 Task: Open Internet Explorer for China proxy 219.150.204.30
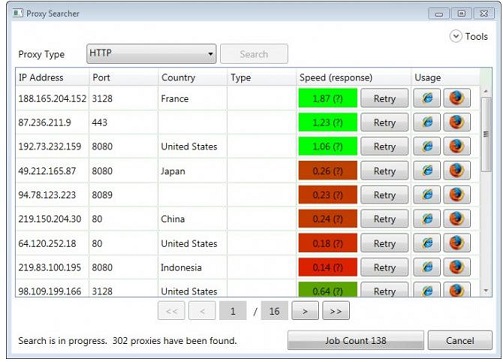tap(427, 219)
